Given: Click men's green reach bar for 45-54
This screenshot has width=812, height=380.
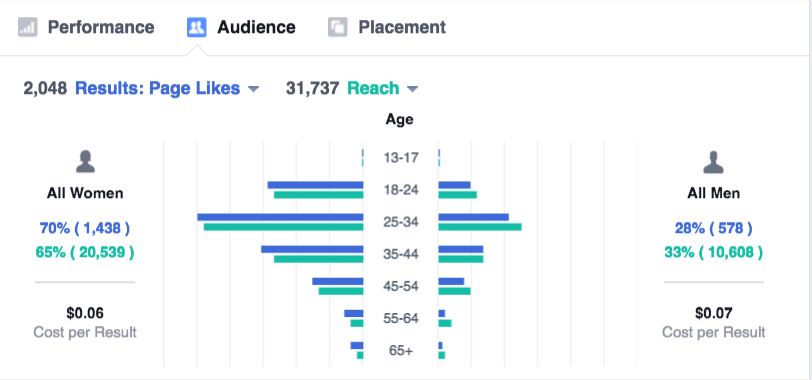Looking at the screenshot, I should coord(454,291).
